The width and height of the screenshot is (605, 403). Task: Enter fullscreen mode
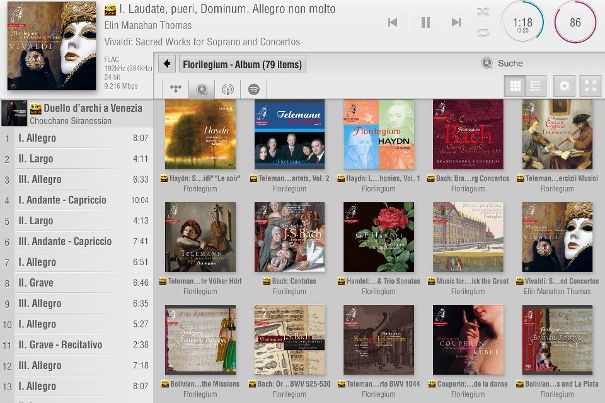coord(591,86)
